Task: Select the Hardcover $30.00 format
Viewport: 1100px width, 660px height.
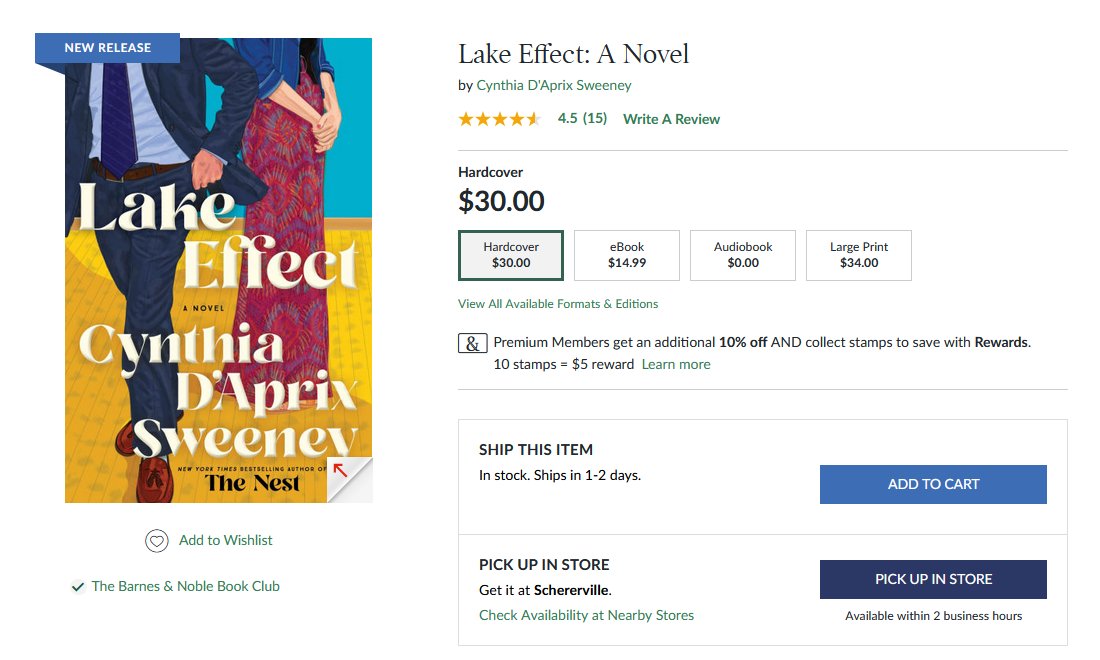Action: click(x=511, y=255)
